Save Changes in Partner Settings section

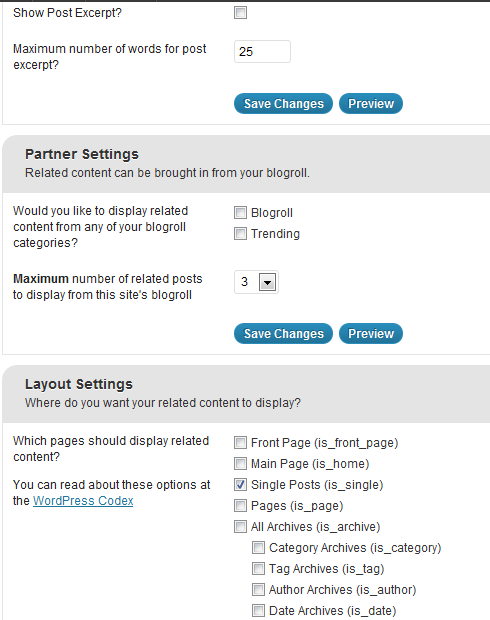click(x=283, y=334)
